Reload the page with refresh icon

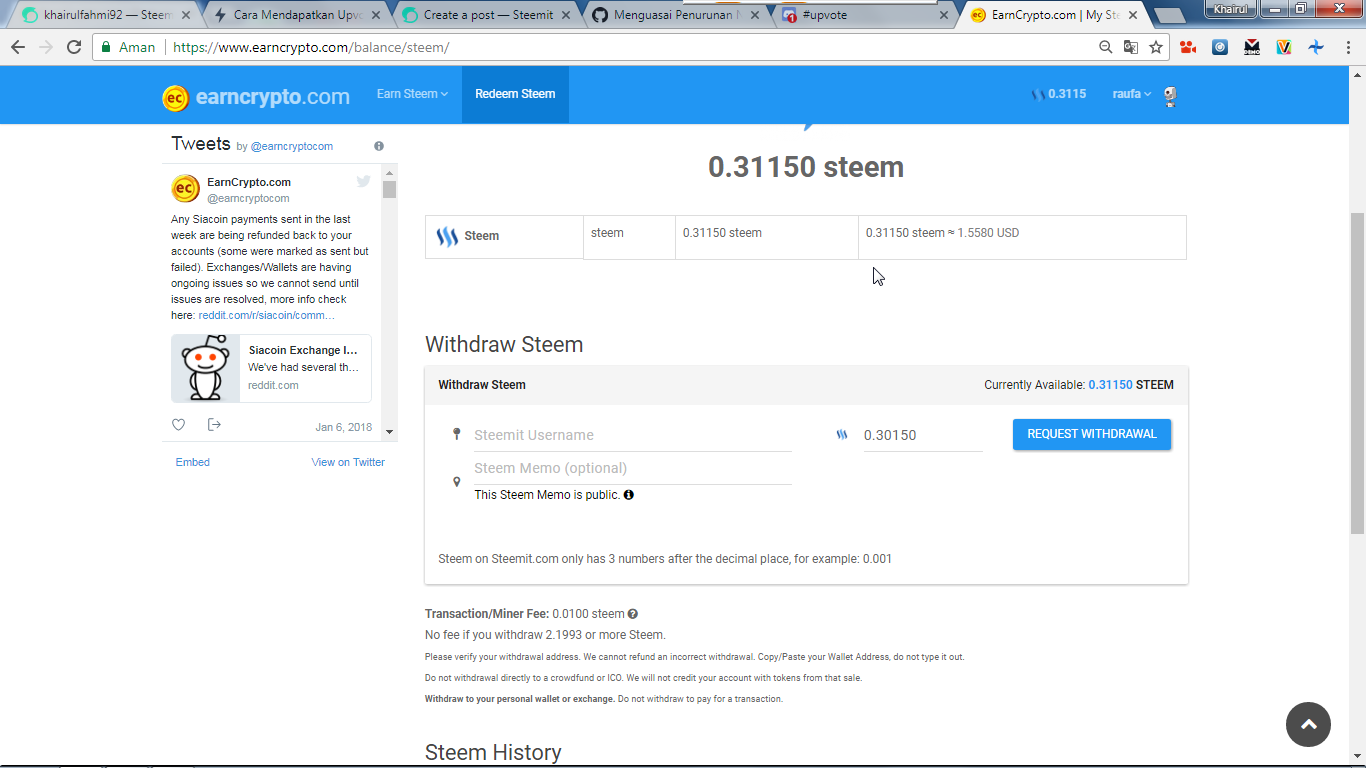74,47
